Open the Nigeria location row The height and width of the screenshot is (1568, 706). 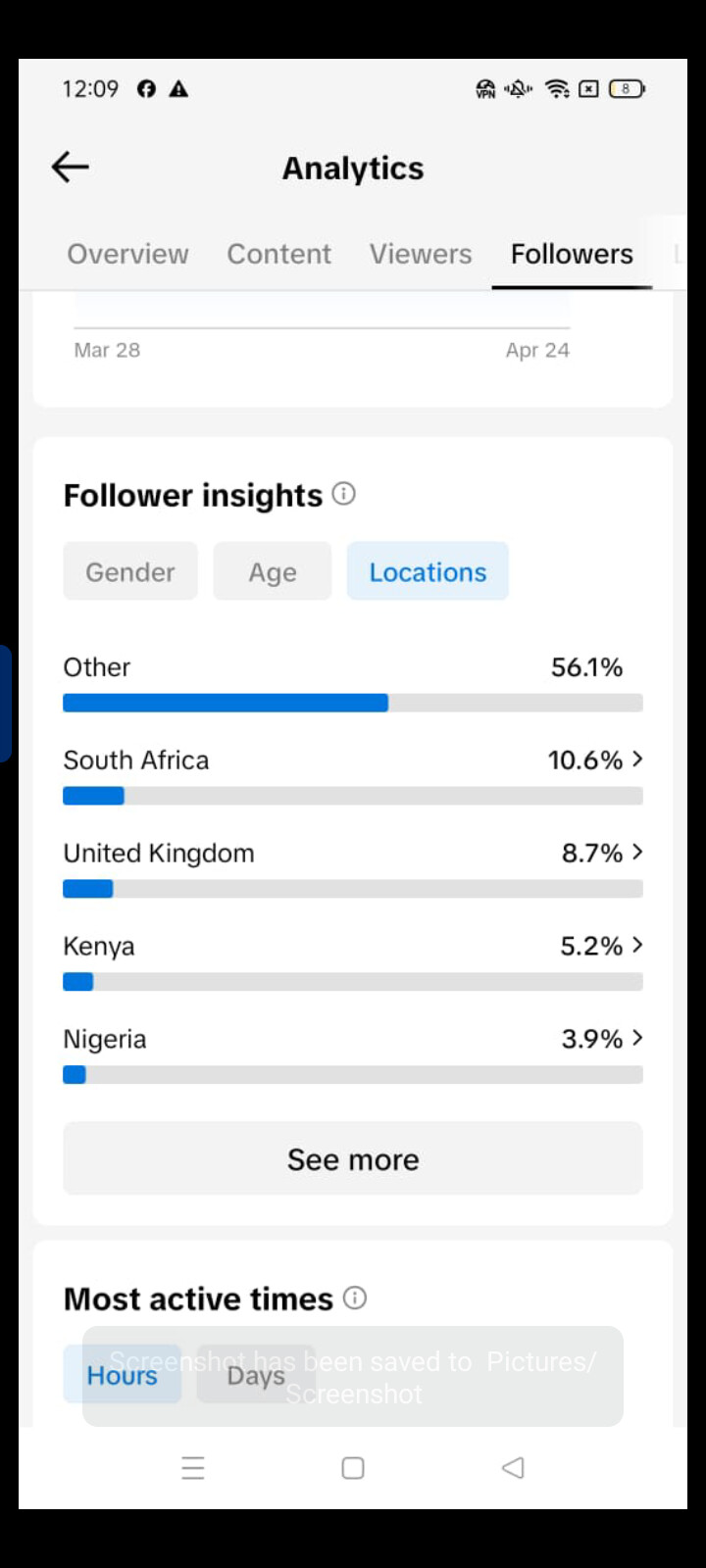(x=353, y=1054)
